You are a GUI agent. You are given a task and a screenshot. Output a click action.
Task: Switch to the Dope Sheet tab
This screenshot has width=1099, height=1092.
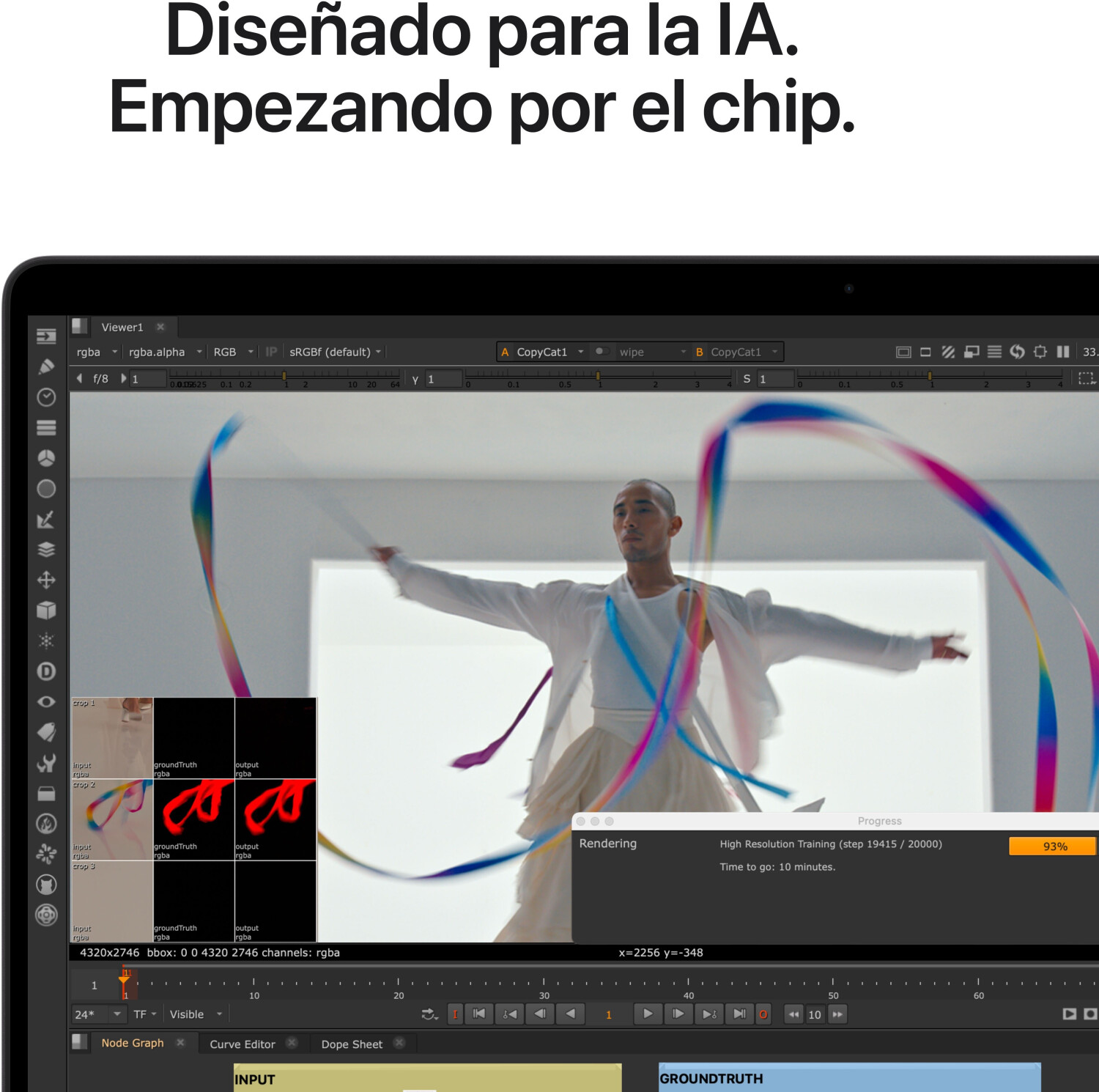(352, 1044)
